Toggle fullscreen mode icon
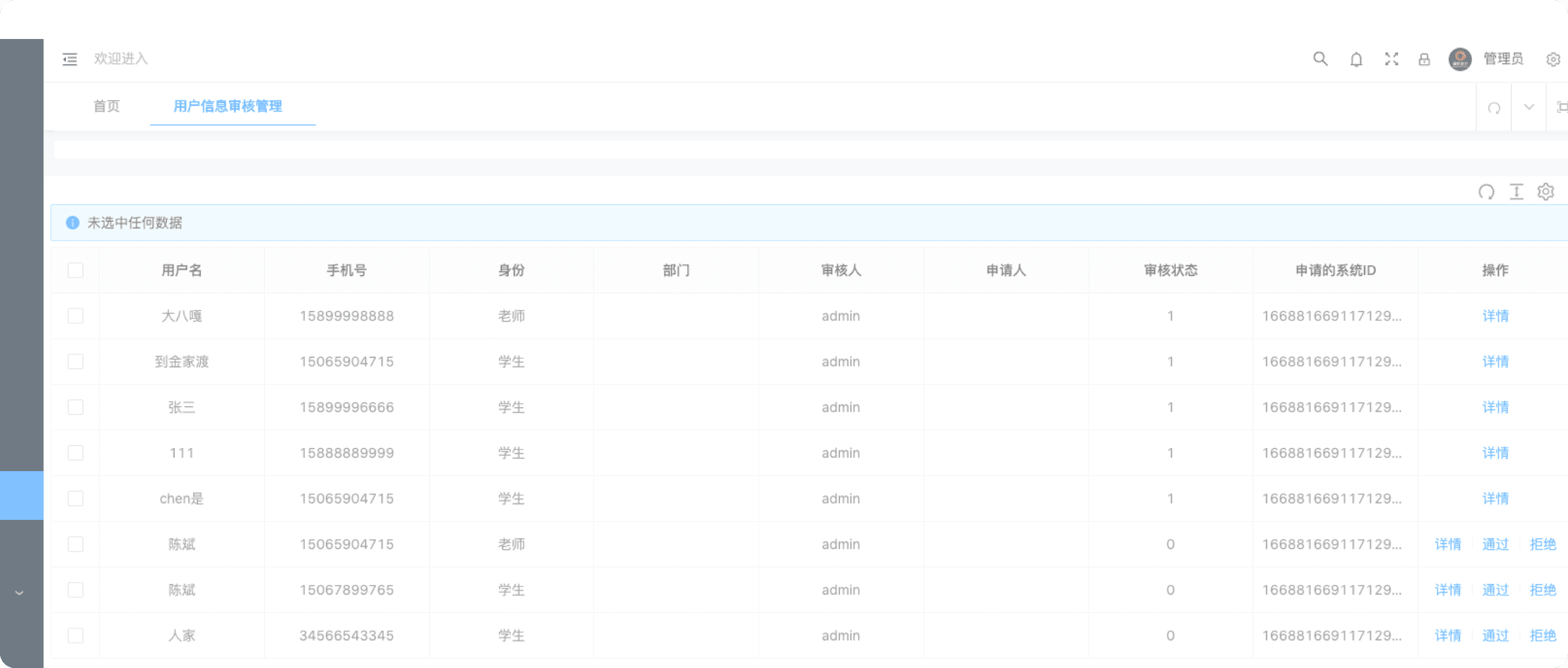Screen dimensions: 1568x668 [x=1391, y=59]
